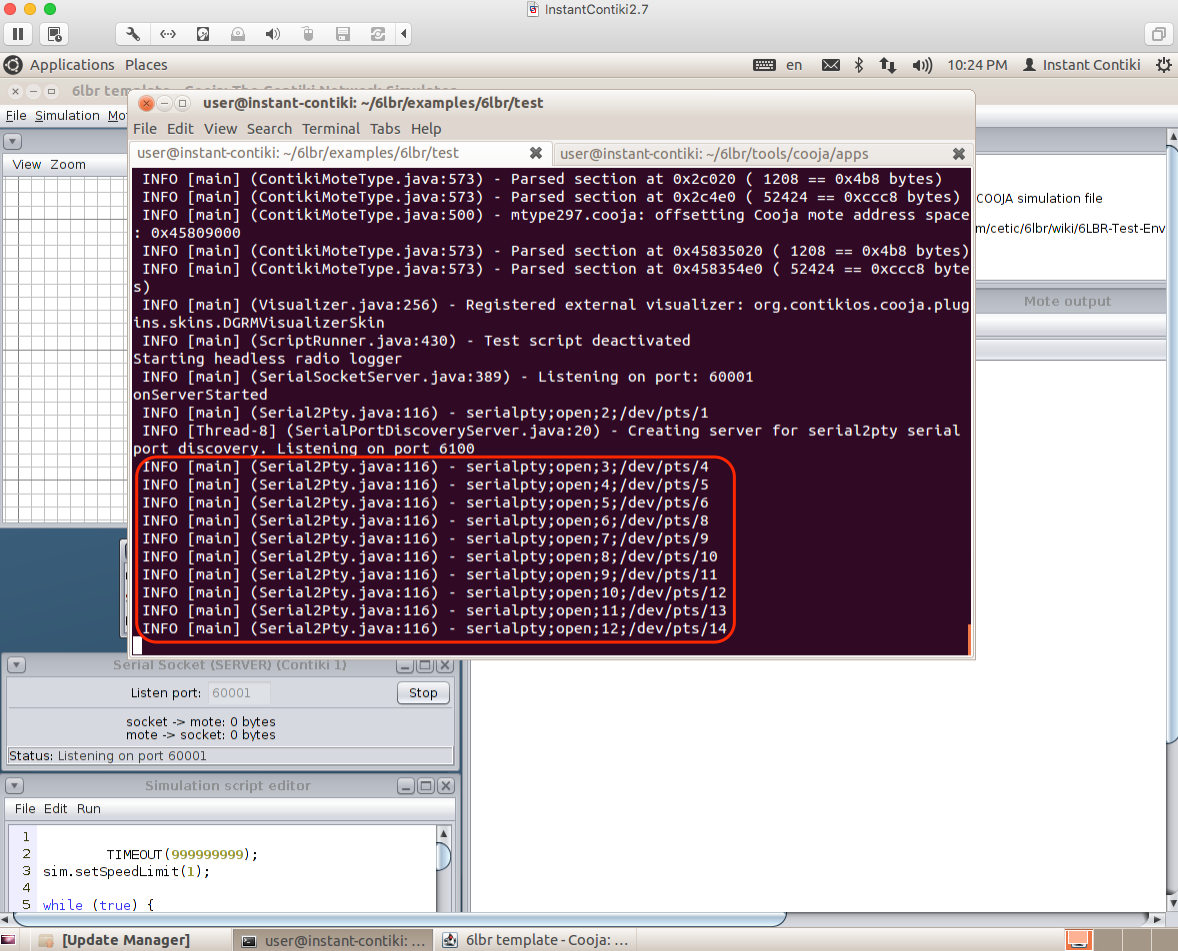The height and width of the screenshot is (951, 1178).
Task: Switch to the ~/6lbr/tools/cooja/apps tab
Action: pyautogui.click(x=714, y=153)
